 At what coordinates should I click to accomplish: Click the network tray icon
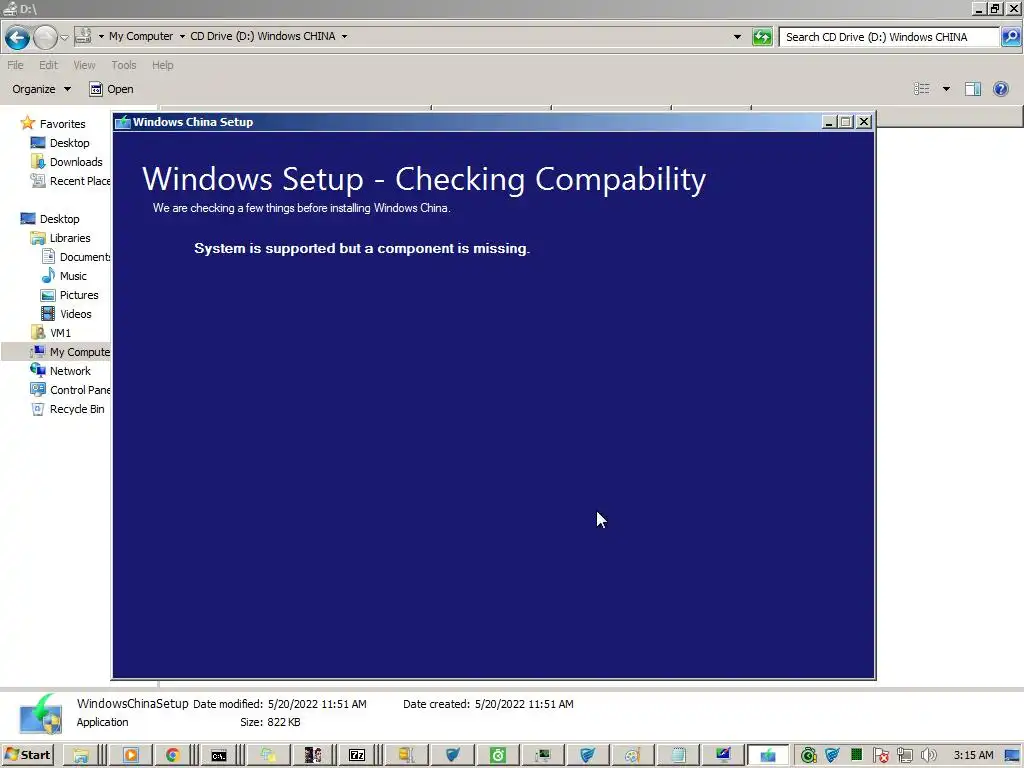[904, 756]
